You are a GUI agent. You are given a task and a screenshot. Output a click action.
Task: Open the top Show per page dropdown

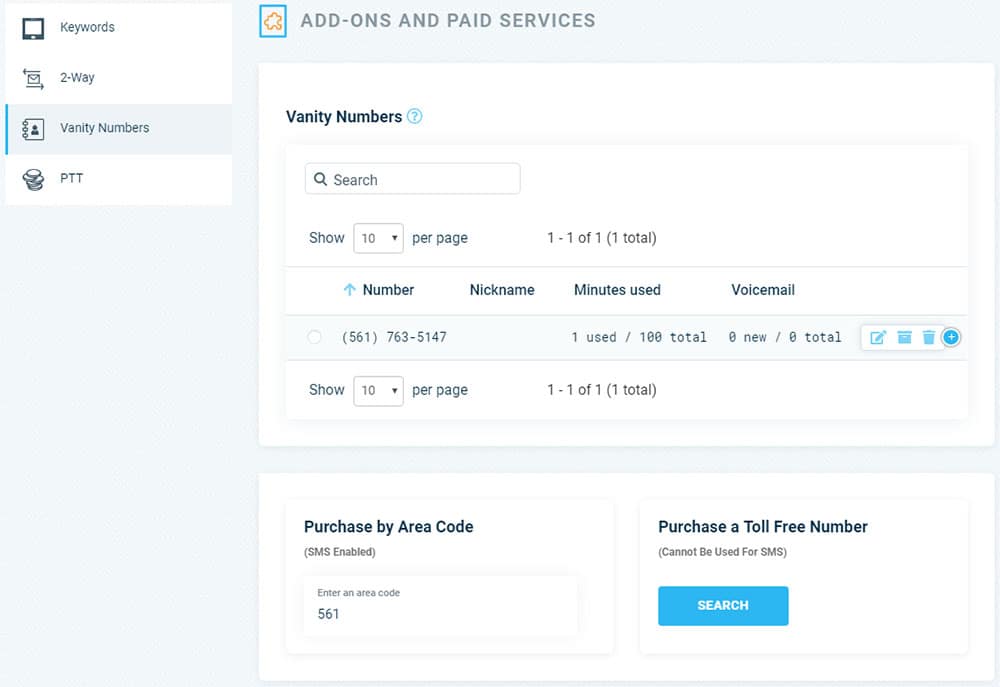pyautogui.click(x=378, y=238)
